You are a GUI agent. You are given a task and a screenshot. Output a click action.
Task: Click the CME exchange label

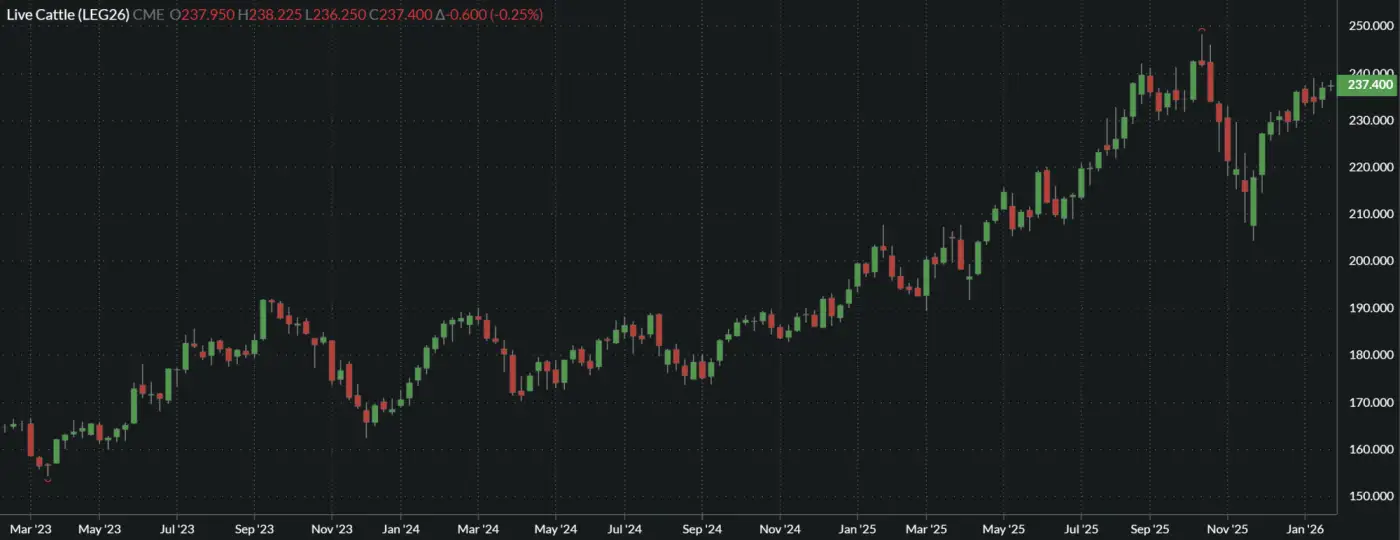pyautogui.click(x=149, y=16)
